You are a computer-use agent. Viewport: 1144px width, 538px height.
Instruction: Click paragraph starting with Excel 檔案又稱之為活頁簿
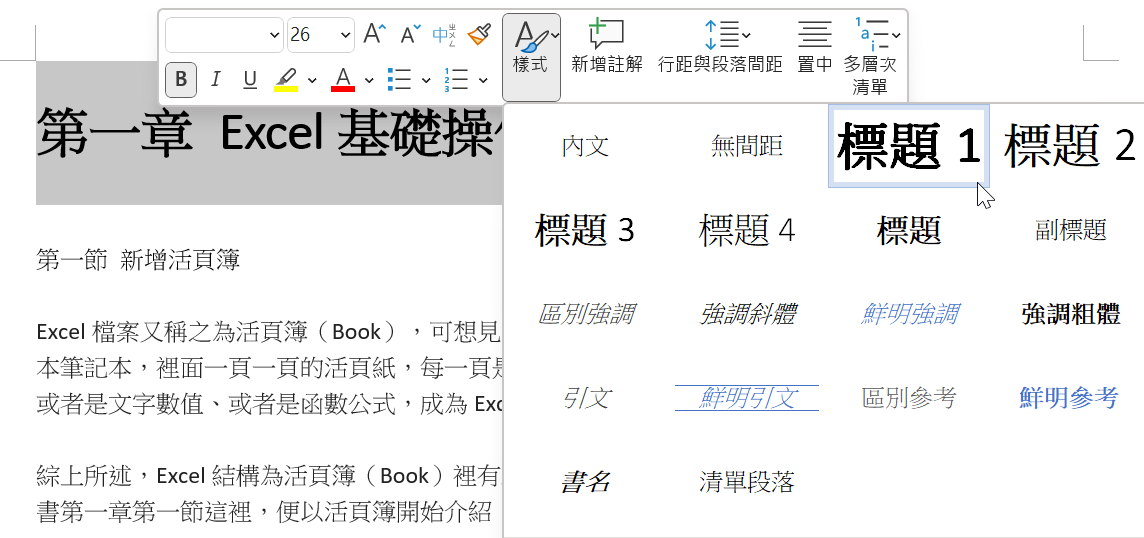point(268,332)
